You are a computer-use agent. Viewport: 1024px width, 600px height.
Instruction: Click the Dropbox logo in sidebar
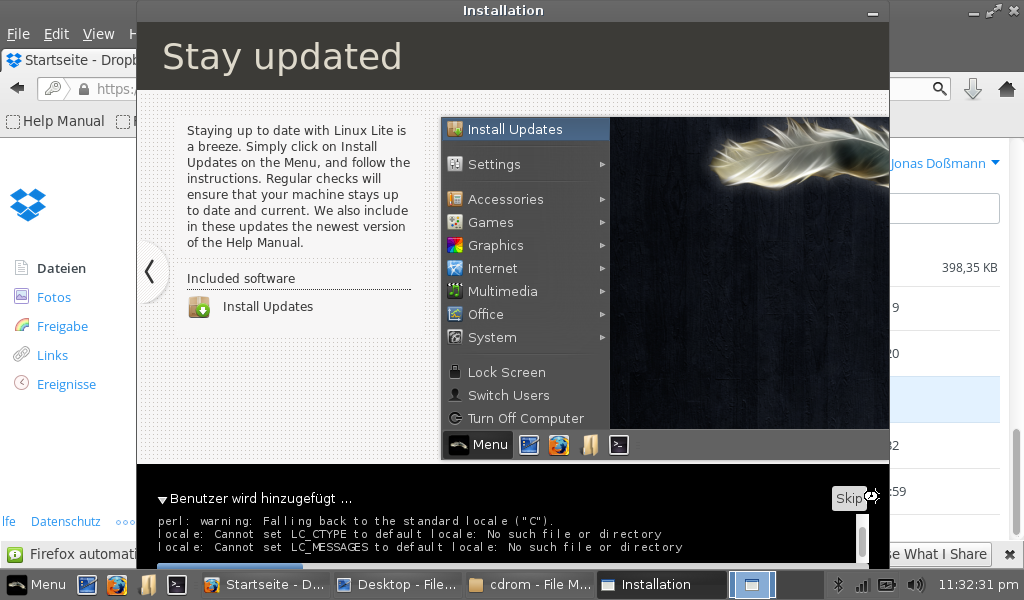[x=28, y=204]
